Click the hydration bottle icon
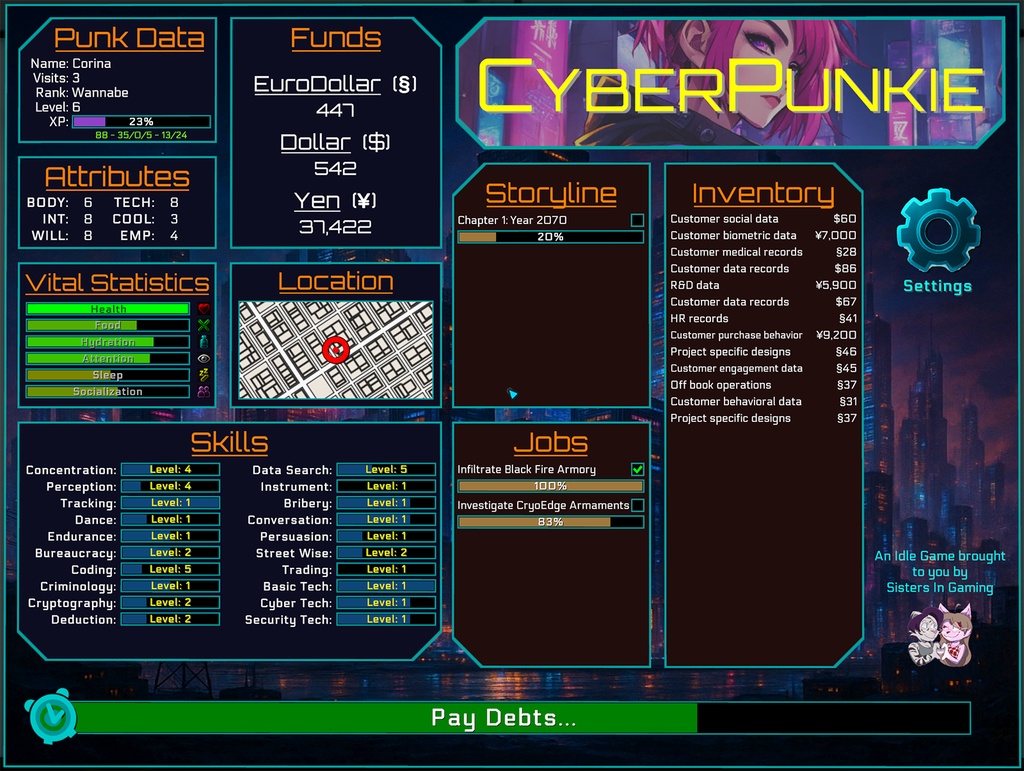The image size is (1024, 771). [201, 341]
